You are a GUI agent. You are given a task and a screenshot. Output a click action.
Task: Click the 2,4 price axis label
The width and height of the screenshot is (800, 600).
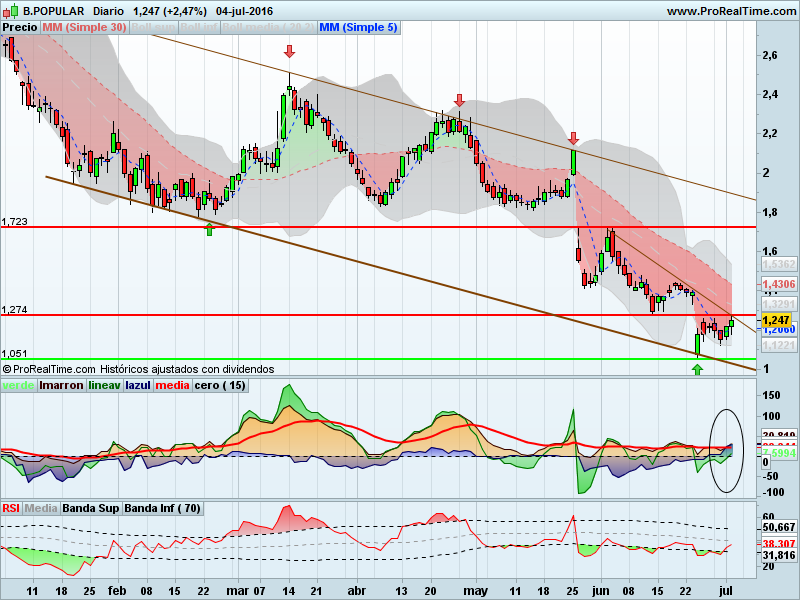tap(769, 94)
